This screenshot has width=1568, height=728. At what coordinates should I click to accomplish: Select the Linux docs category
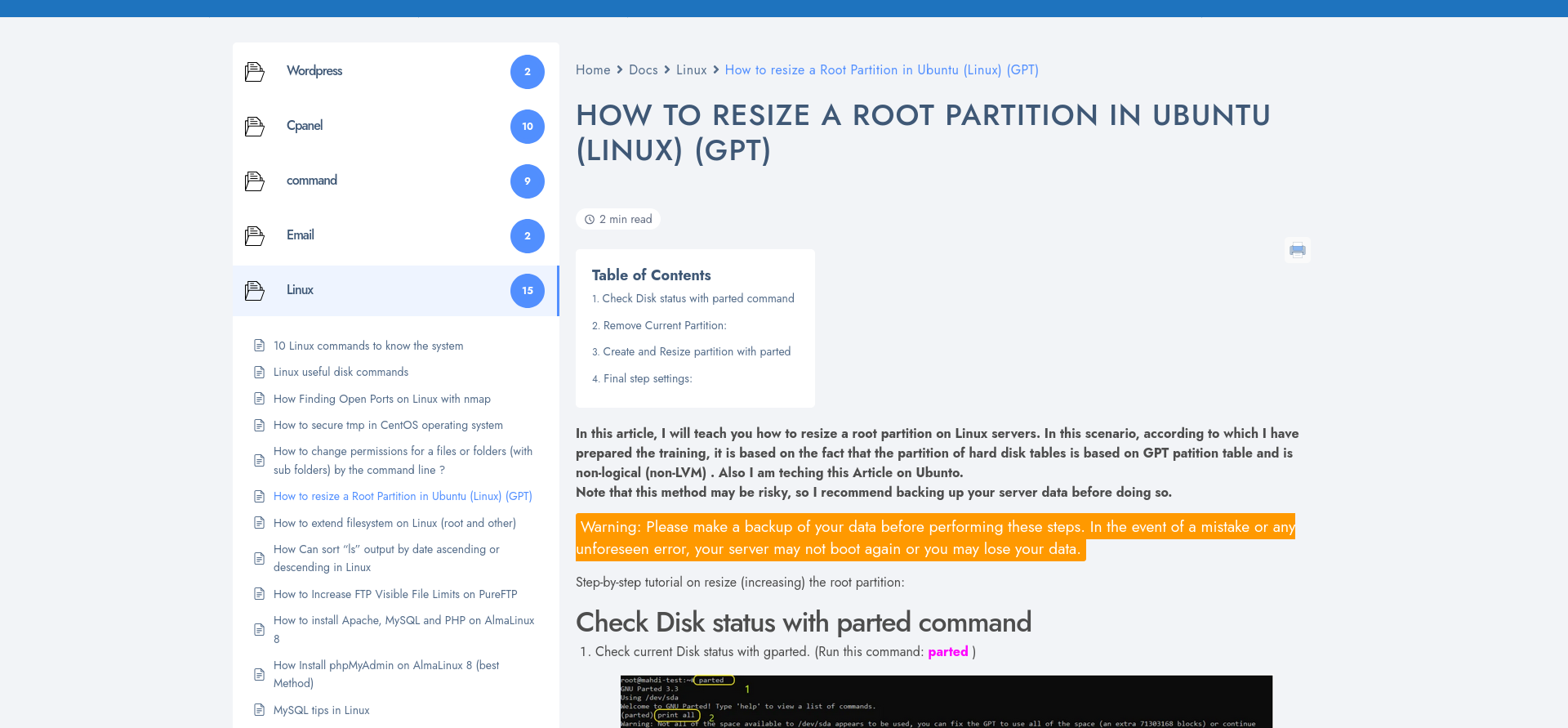(300, 290)
